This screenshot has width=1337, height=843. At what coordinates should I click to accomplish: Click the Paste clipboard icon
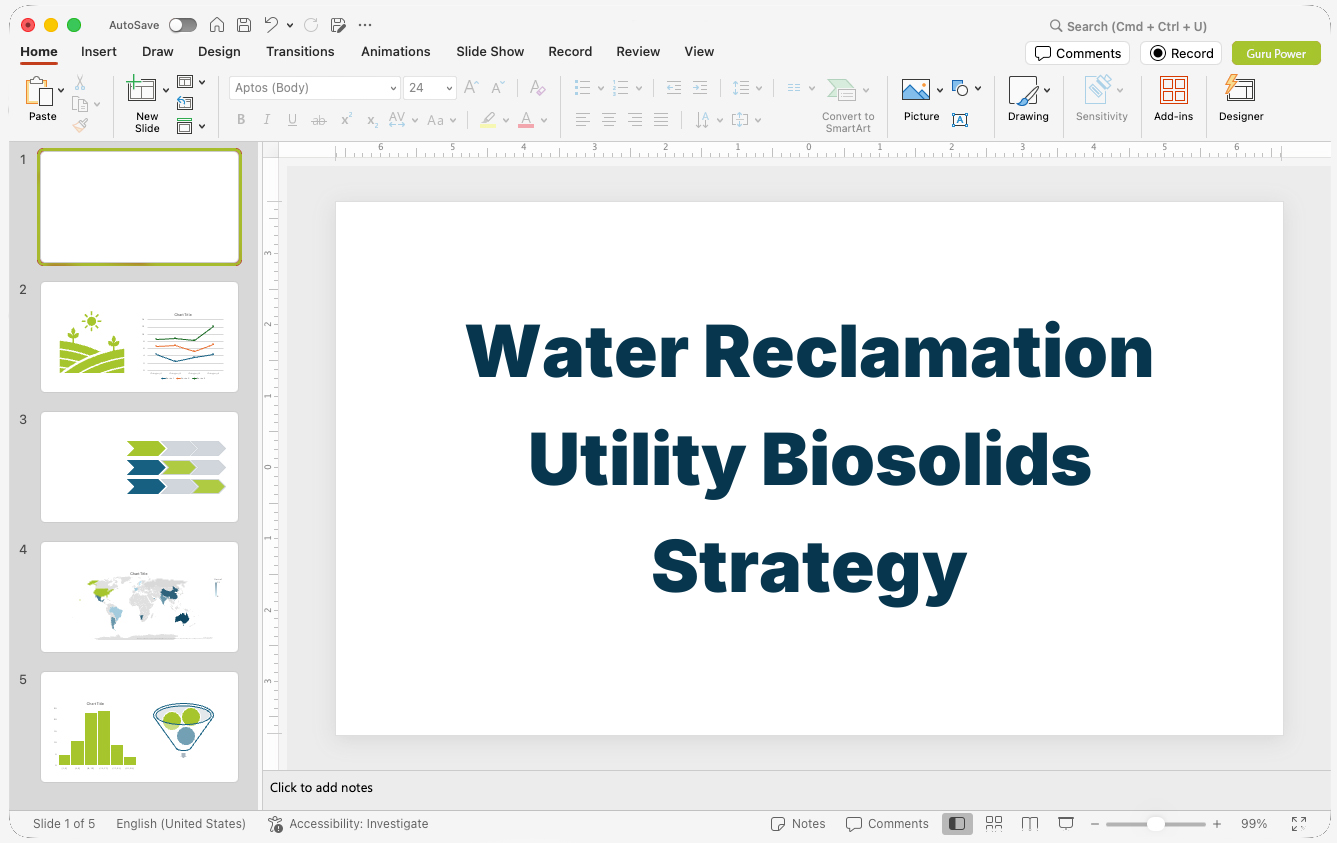[x=39, y=91]
